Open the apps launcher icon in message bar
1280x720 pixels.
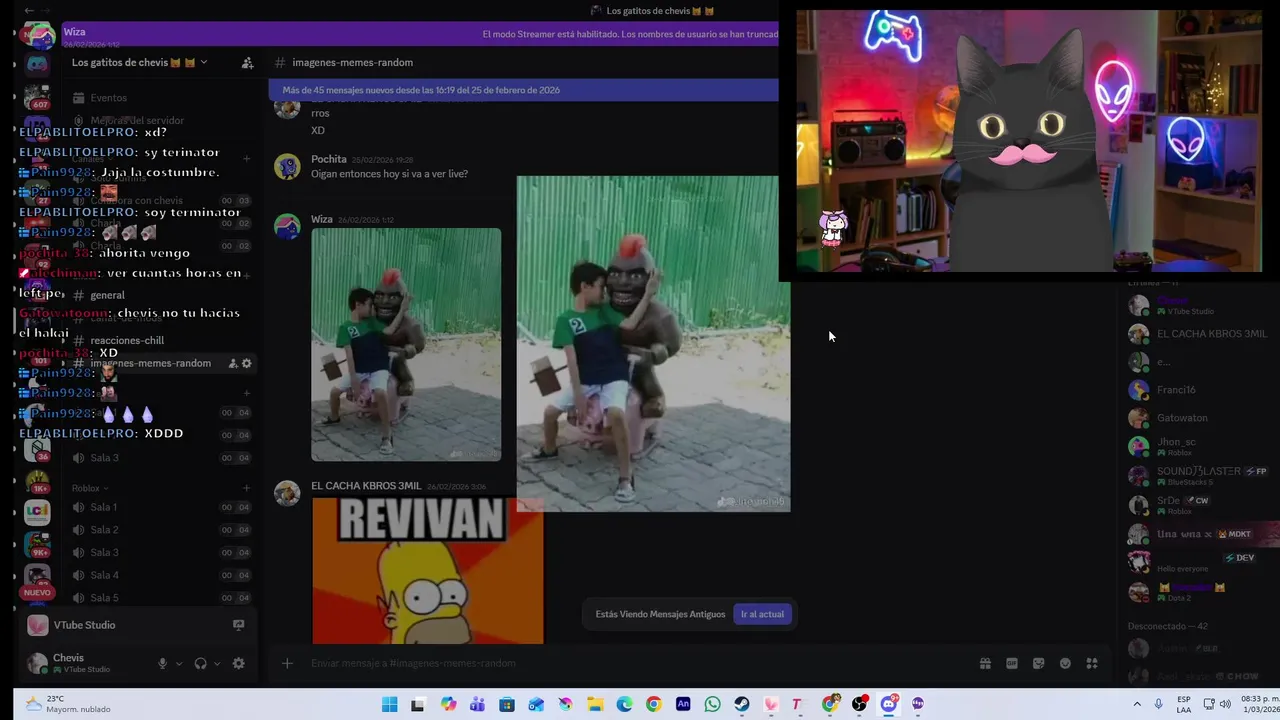pyautogui.click(x=1092, y=663)
